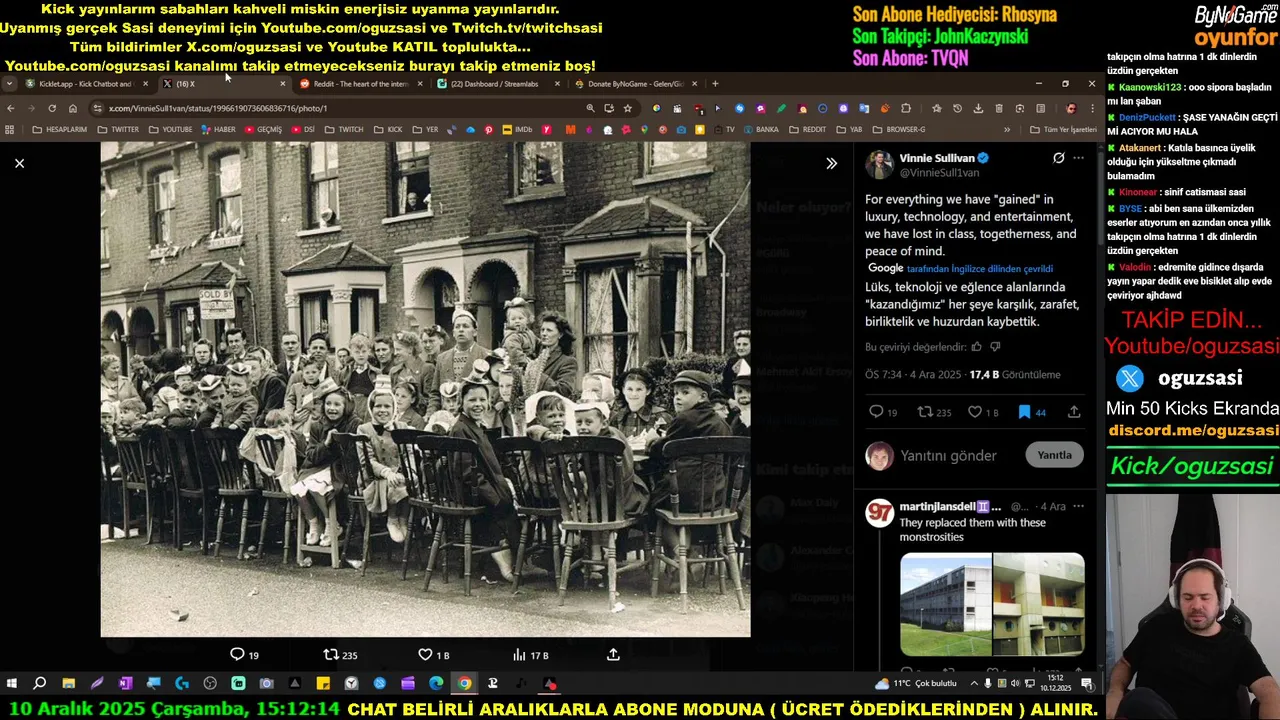Image resolution: width=1280 pixels, height=720 pixels.
Task: Switch to the Dashboard / Streamlabs tab
Action: click(x=497, y=84)
